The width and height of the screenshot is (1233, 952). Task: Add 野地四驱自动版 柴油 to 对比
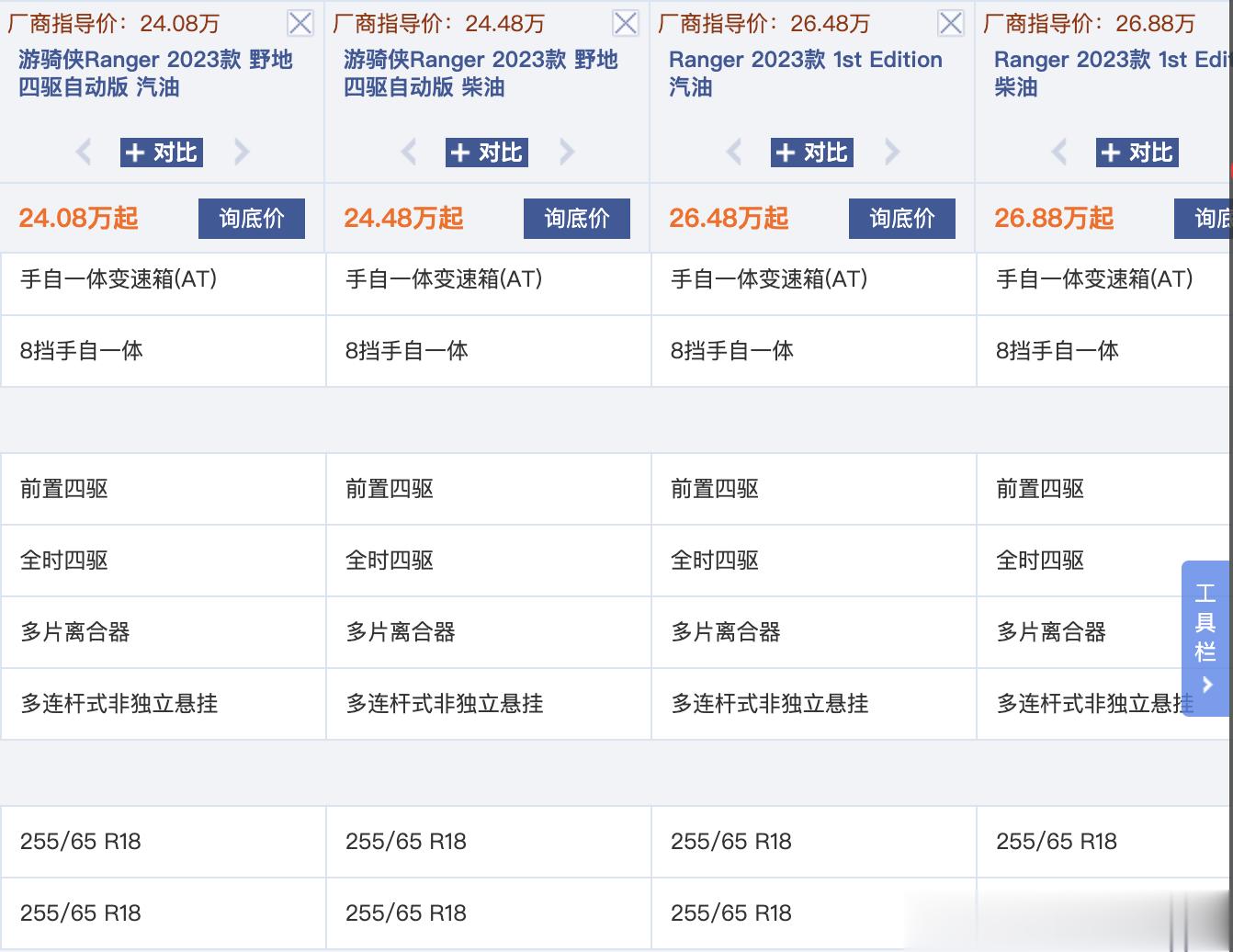(x=487, y=153)
